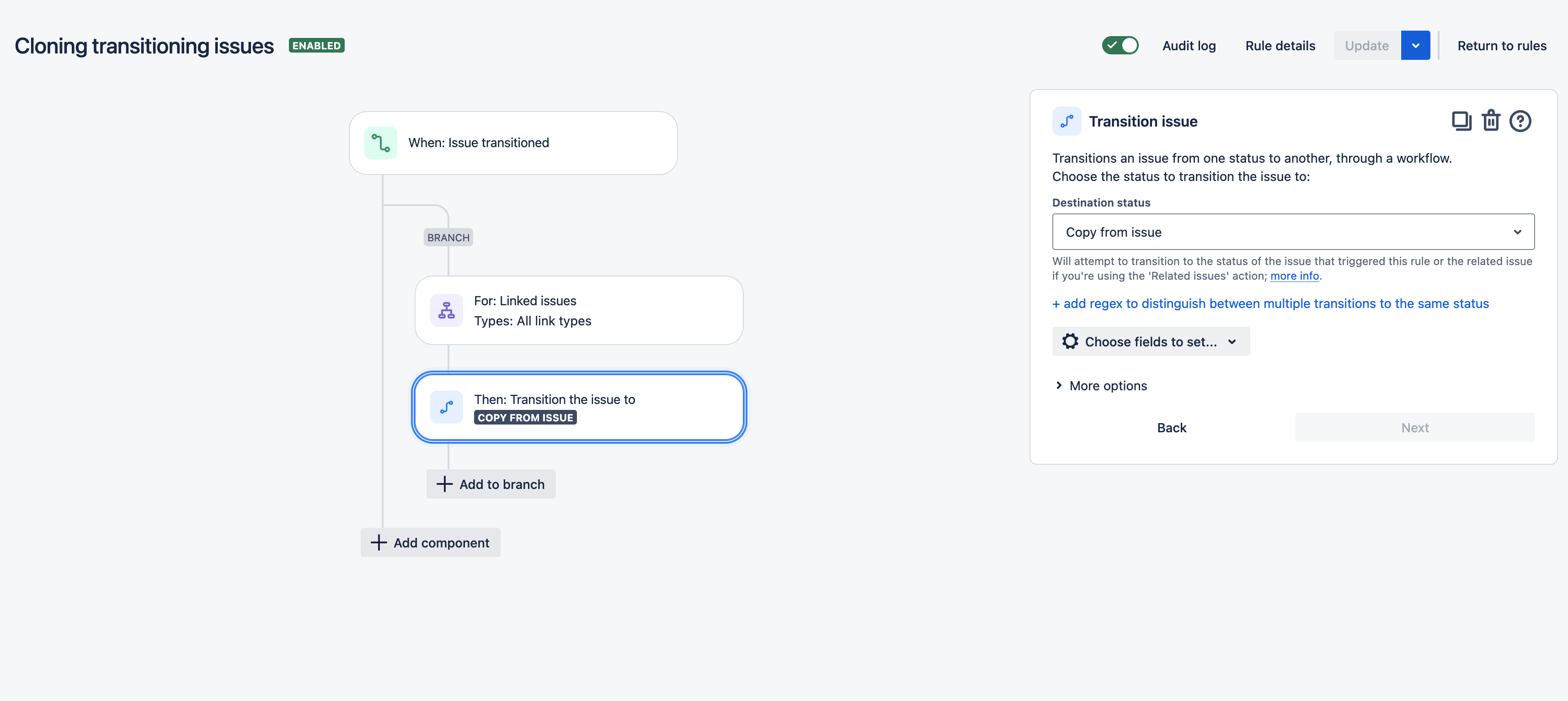Follow the more info link
Viewport: 1568px width, 701px height.
click(x=1295, y=276)
